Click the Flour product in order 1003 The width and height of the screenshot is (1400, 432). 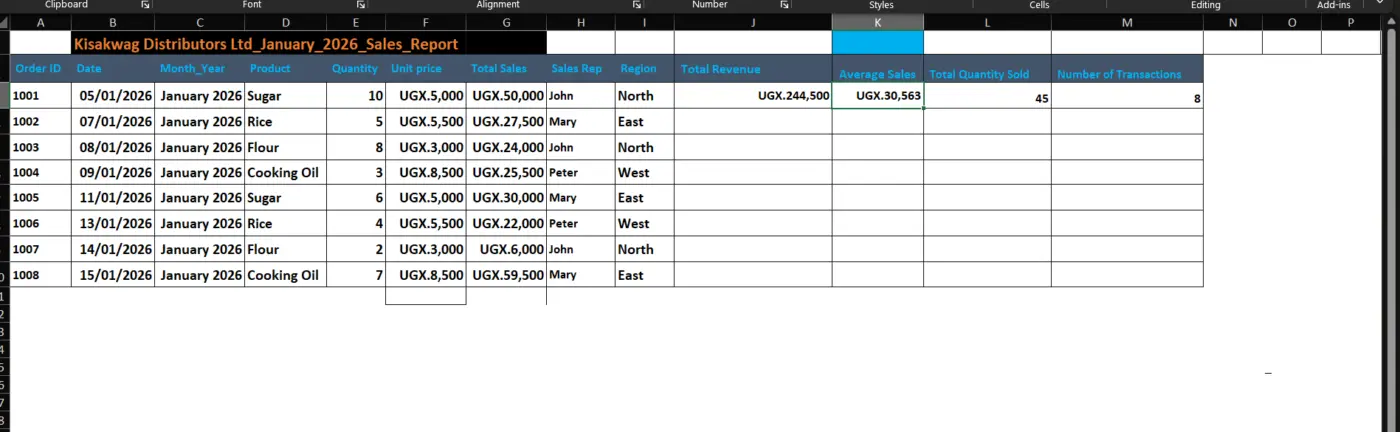(x=286, y=147)
